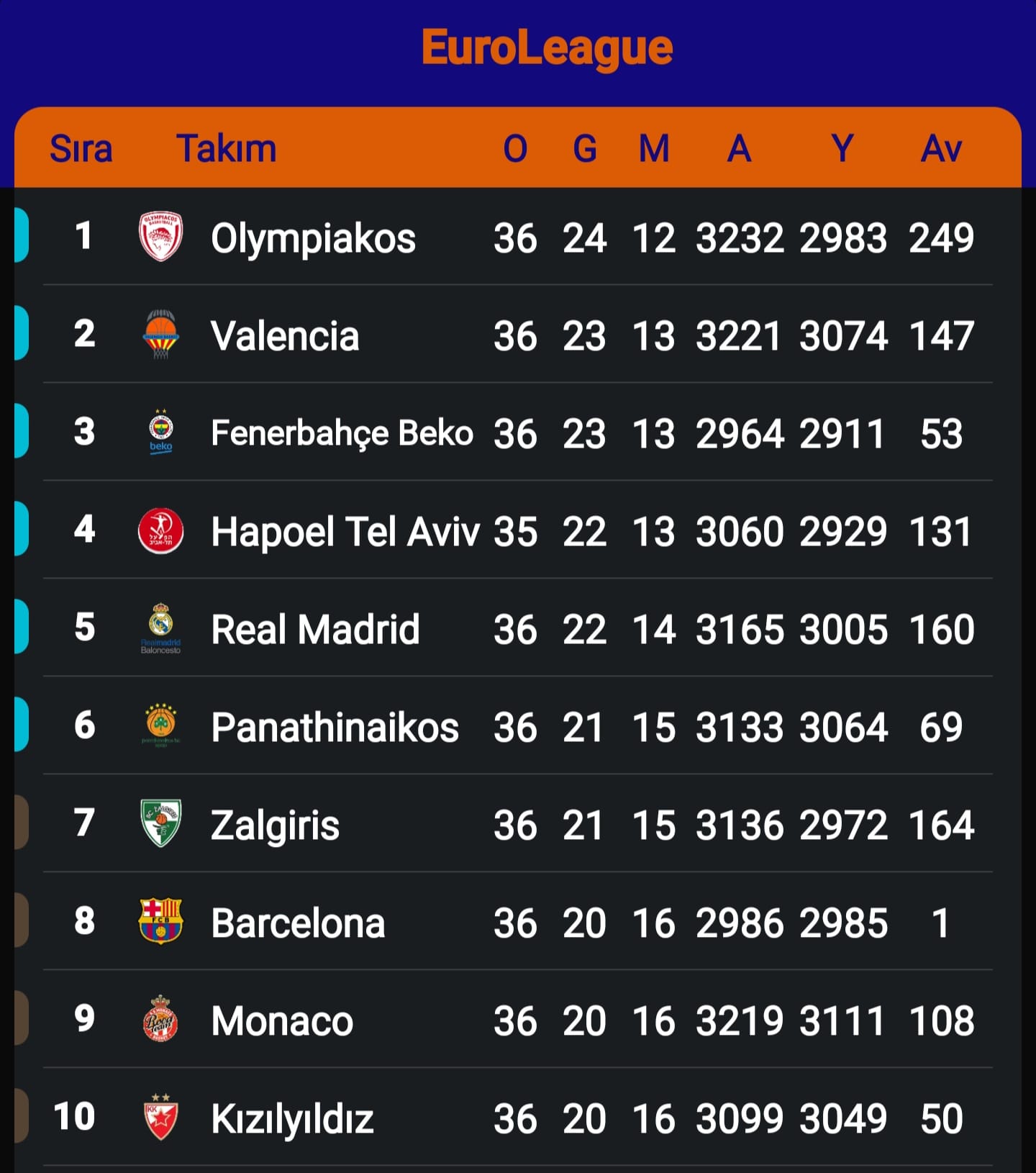
Task: Open the Real Madrid Baloncesto logo
Action: point(160,629)
